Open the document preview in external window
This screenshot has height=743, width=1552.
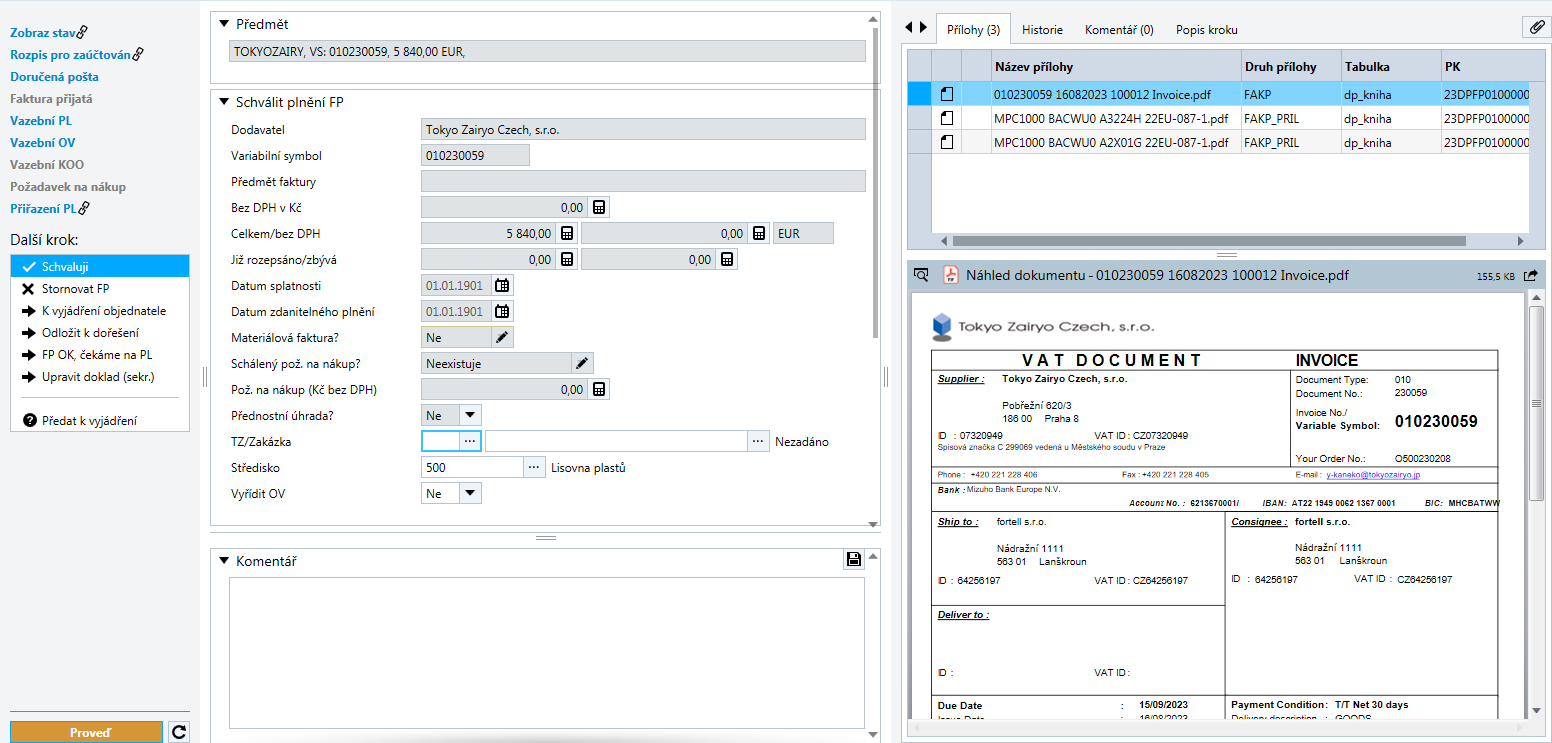click(1530, 275)
